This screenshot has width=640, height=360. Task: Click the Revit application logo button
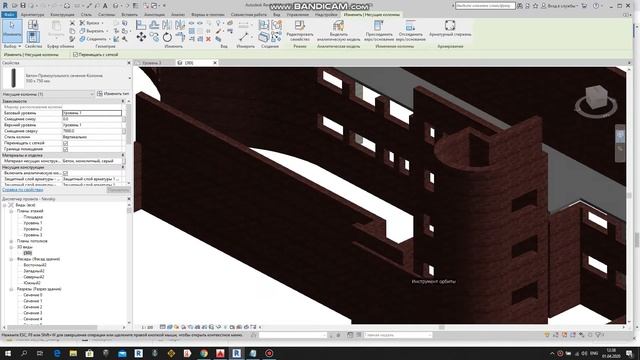5,6
